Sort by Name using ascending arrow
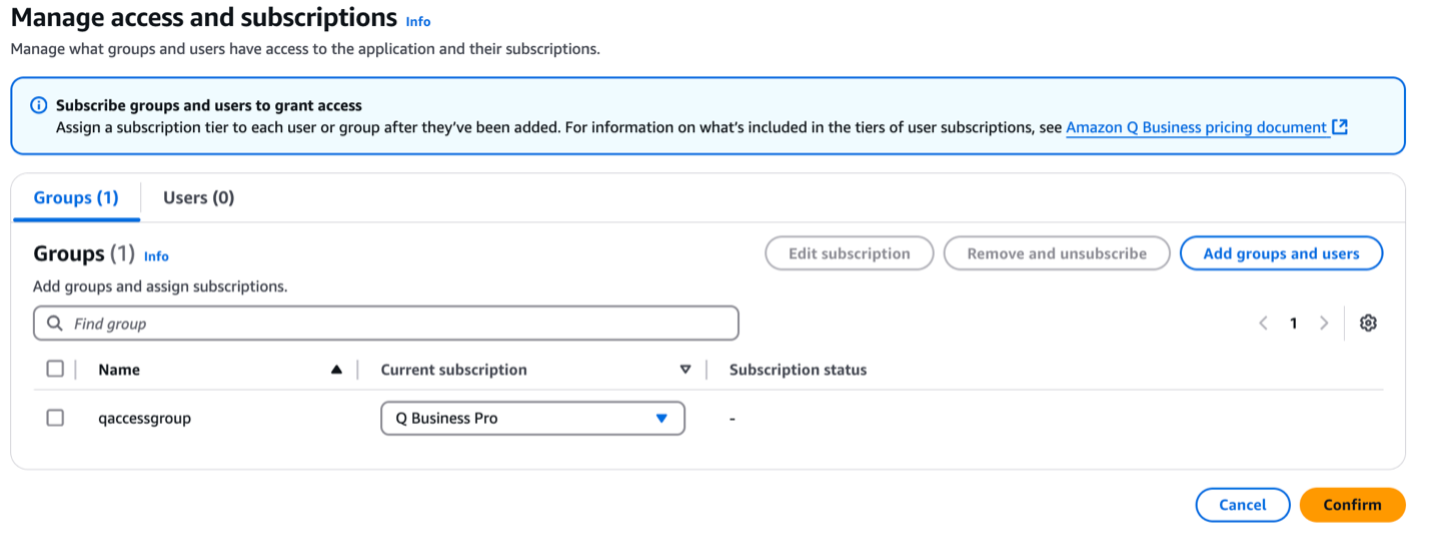This screenshot has width=1430, height=537. (336, 370)
